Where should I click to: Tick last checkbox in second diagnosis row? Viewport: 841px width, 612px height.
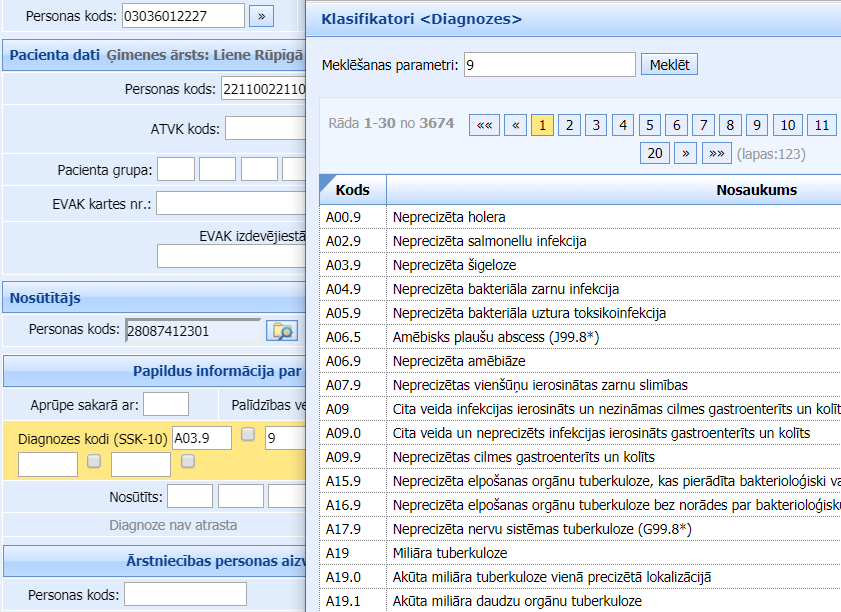click(187, 462)
